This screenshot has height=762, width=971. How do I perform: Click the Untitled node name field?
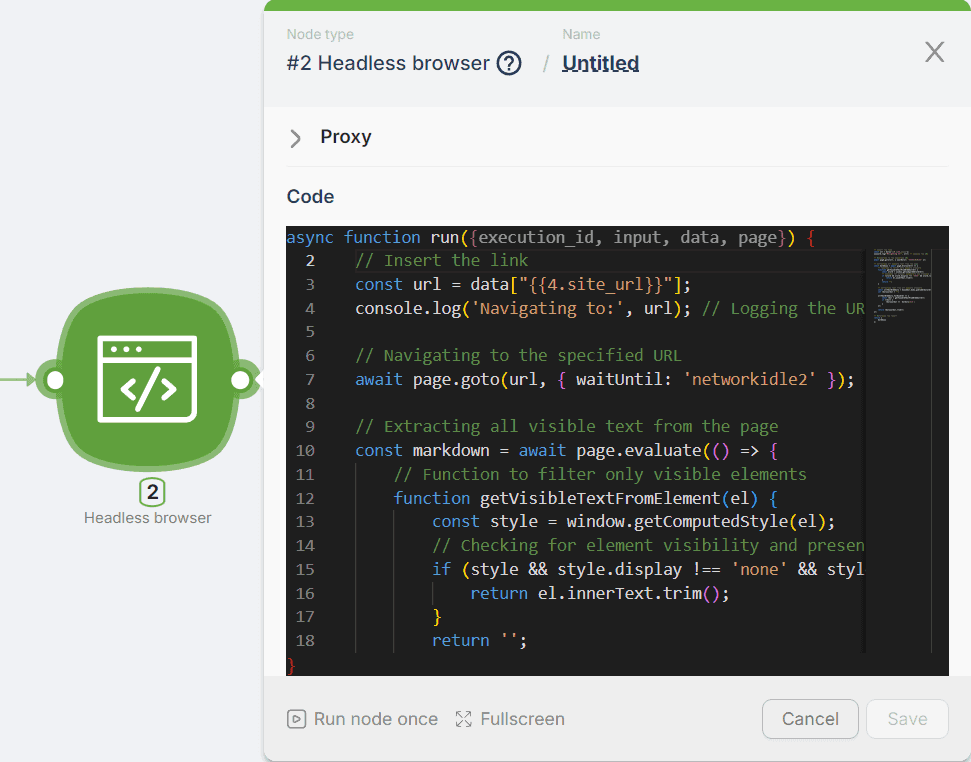pos(600,64)
